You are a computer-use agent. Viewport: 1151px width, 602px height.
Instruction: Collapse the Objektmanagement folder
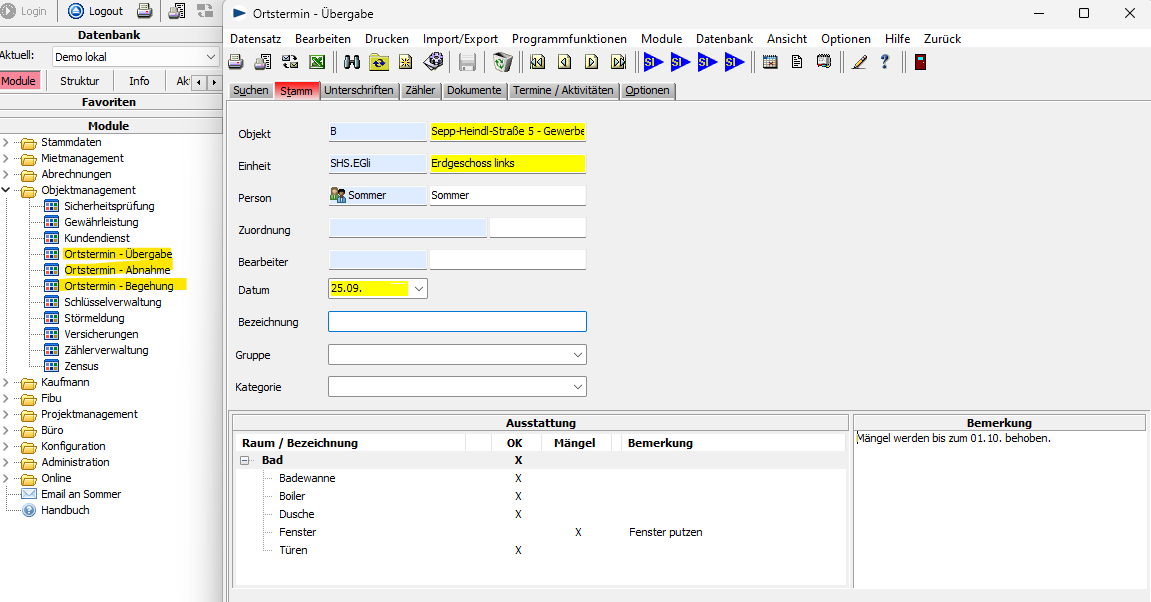[6, 190]
